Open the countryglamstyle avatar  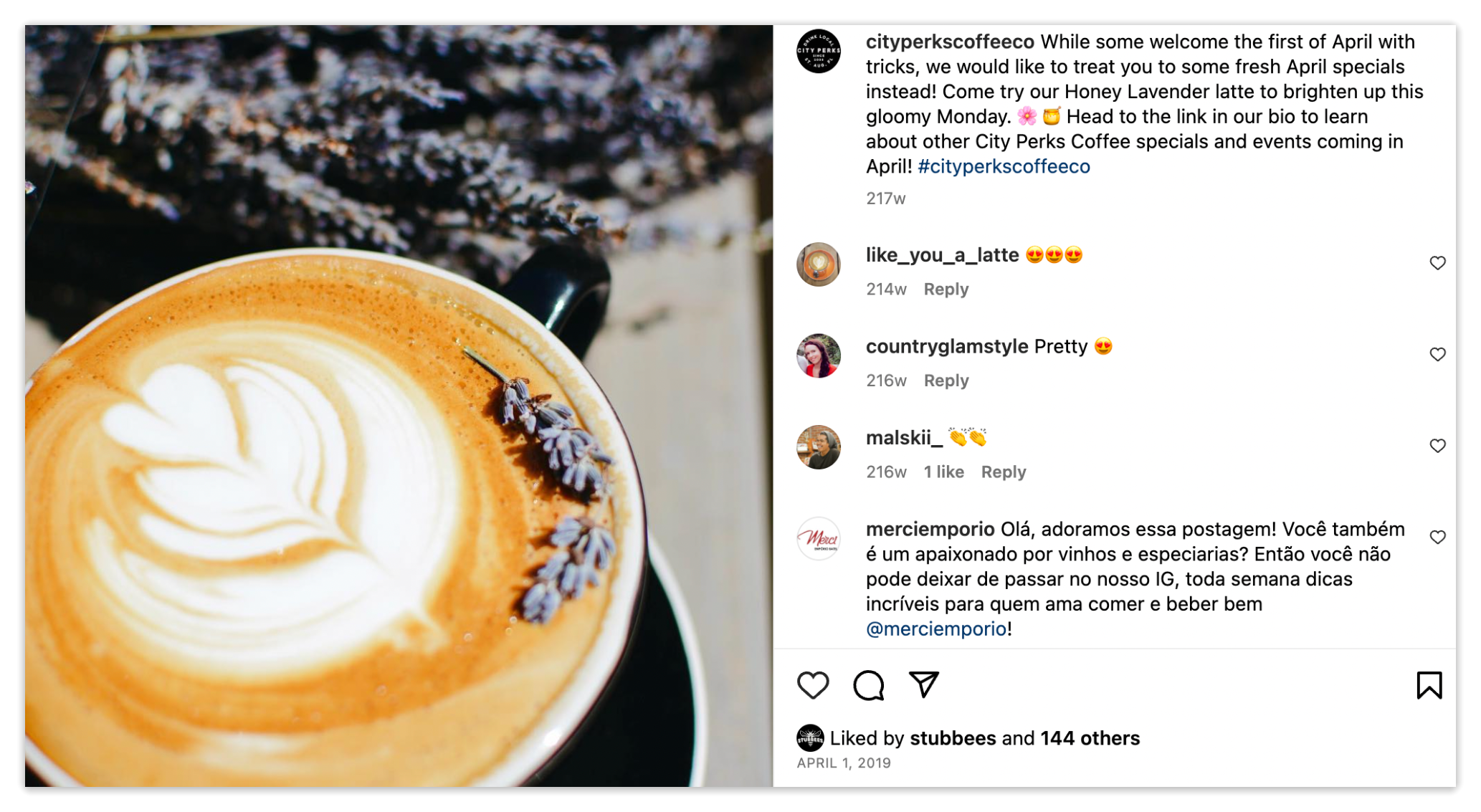(x=819, y=355)
